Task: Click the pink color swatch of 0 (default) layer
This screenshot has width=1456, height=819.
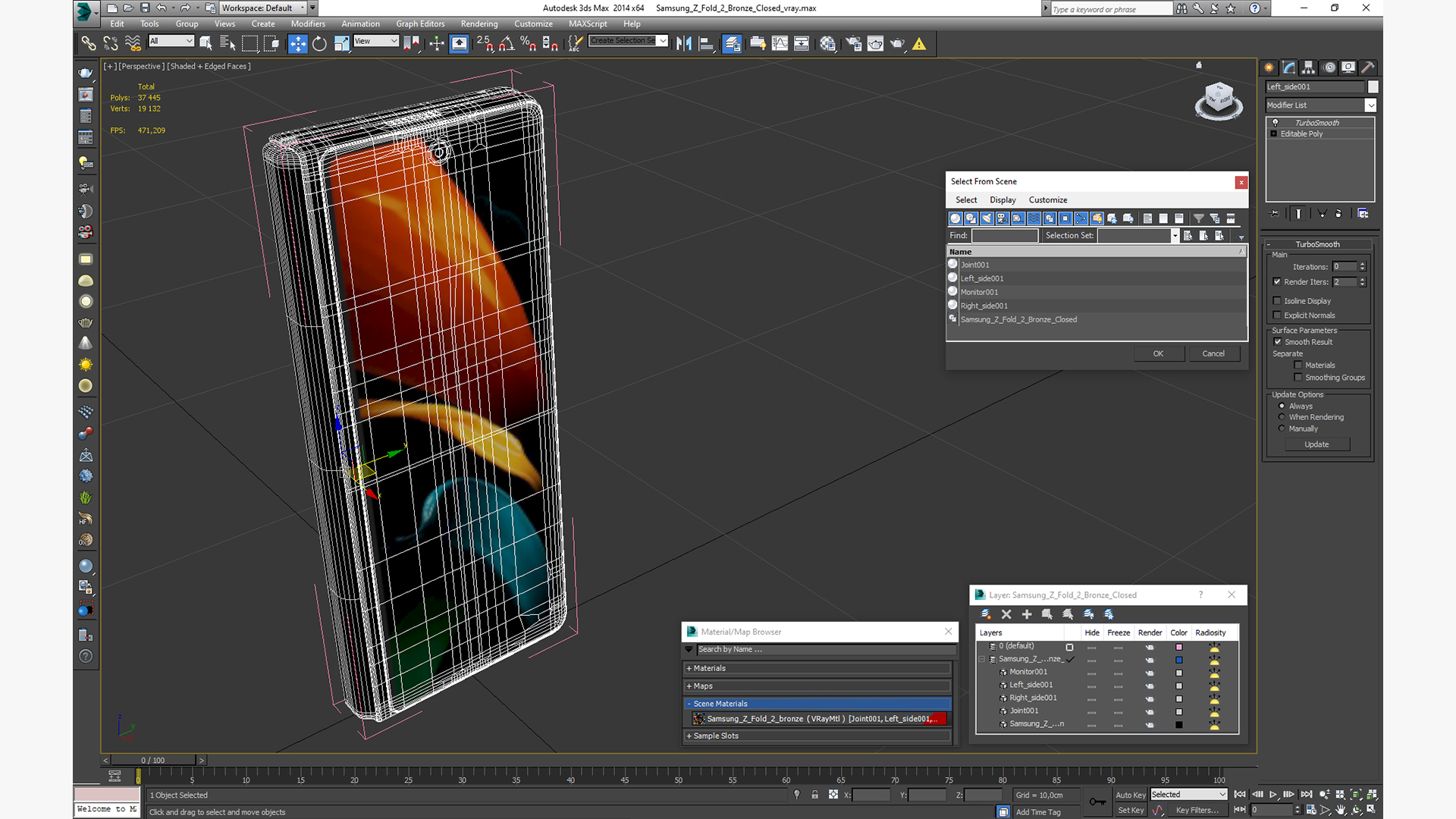Action: click(x=1178, y=647)
